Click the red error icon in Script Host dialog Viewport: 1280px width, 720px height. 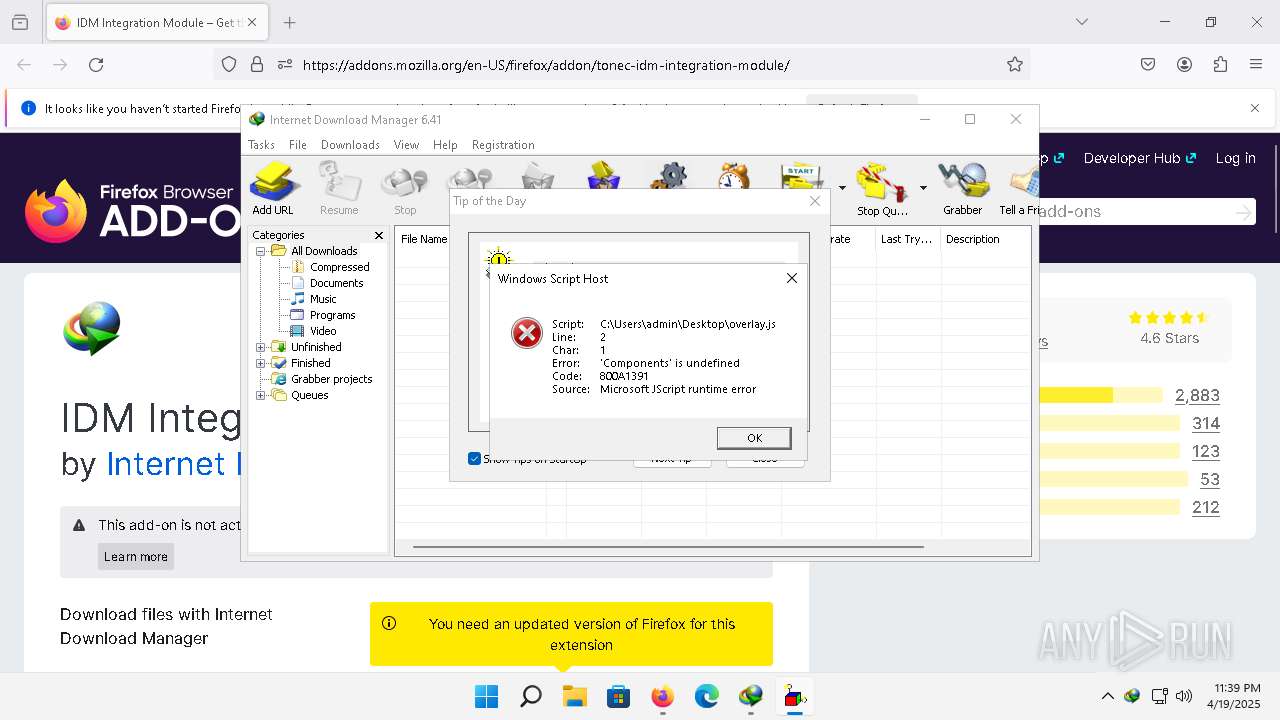pos(527,333)
